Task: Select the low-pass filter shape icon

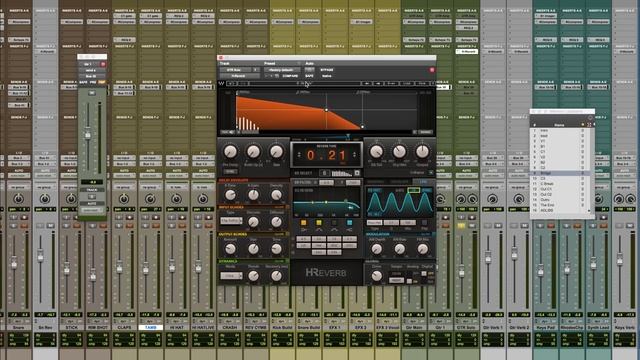Action: point(349,230)
